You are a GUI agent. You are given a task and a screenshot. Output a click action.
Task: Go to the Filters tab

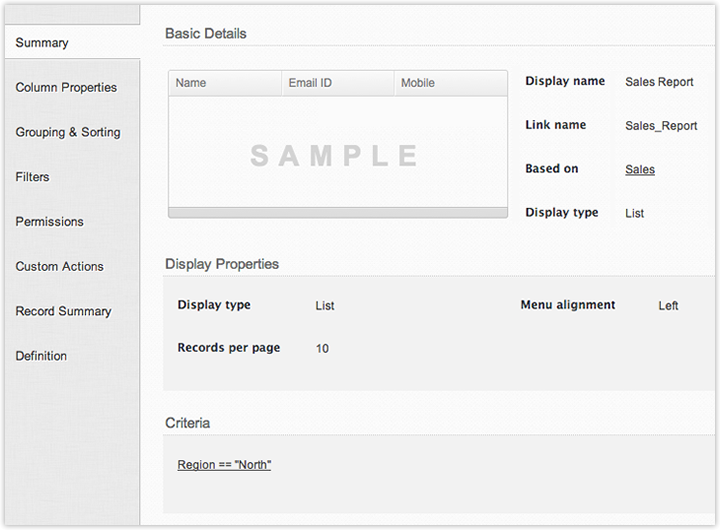[33, 177]
